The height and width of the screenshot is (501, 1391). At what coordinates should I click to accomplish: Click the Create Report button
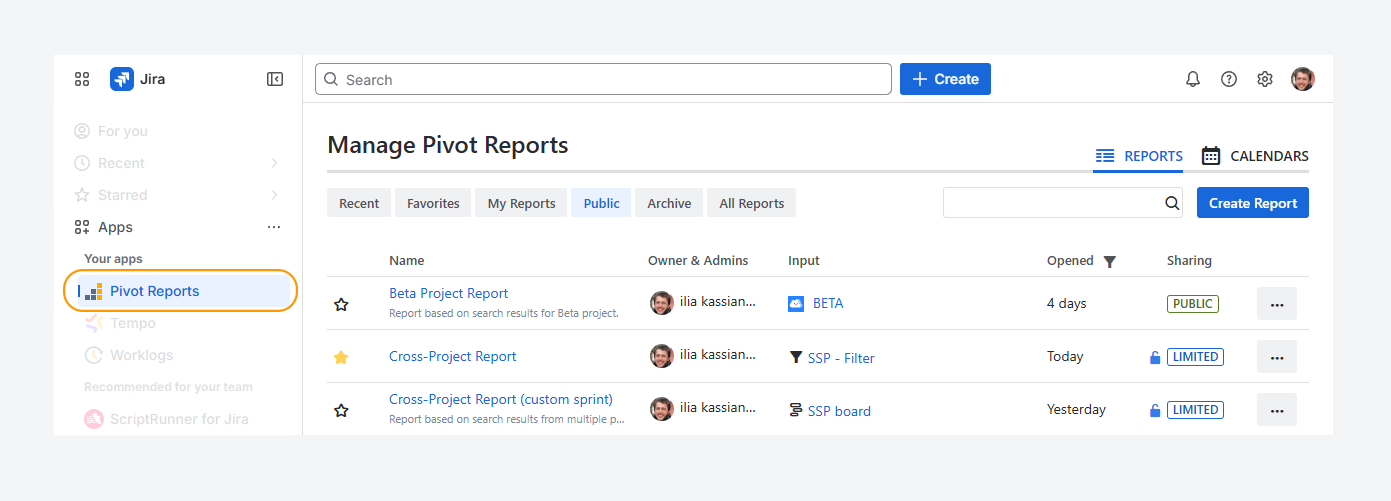(x=1253, y=203)
